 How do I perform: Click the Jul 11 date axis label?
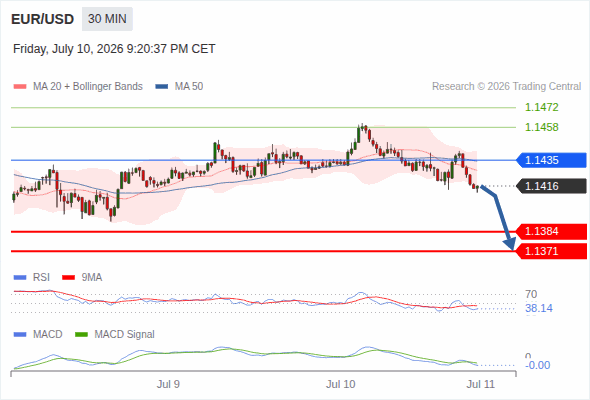tap(481, 384)
